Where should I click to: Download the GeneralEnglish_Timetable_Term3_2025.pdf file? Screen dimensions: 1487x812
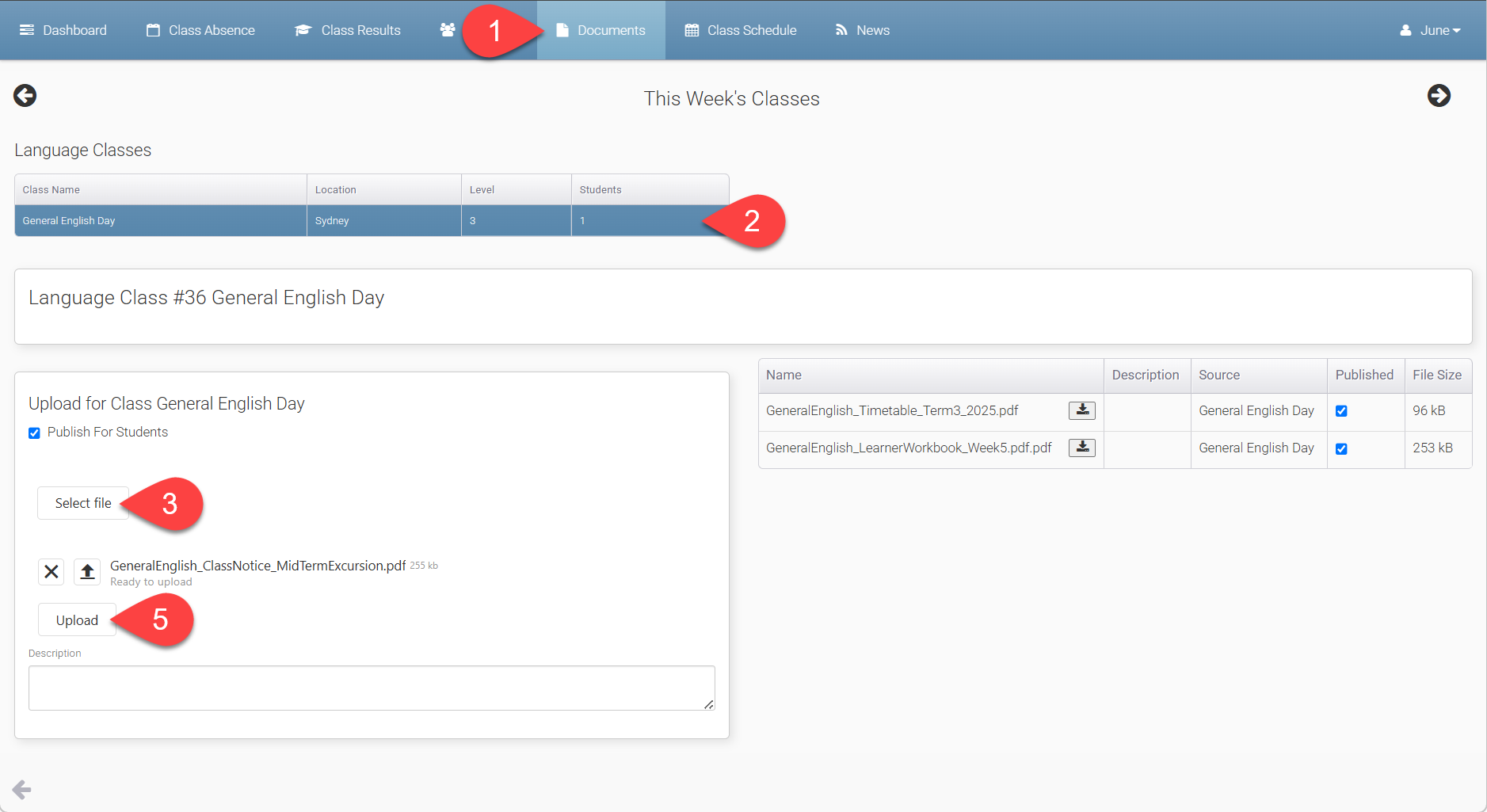[1081, 410]
